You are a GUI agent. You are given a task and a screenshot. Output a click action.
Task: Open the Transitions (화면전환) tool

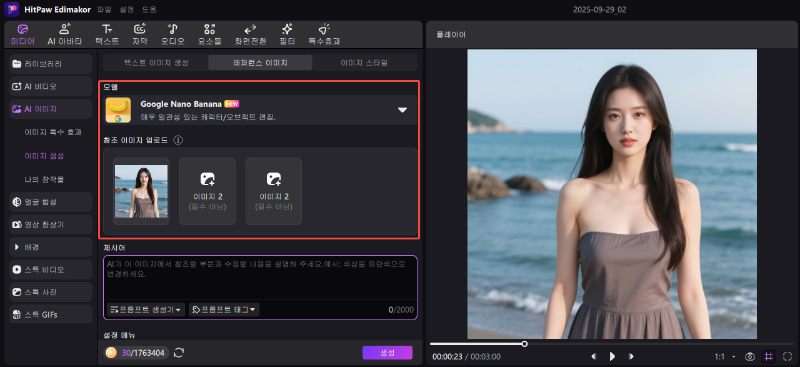tap(250, 35)
